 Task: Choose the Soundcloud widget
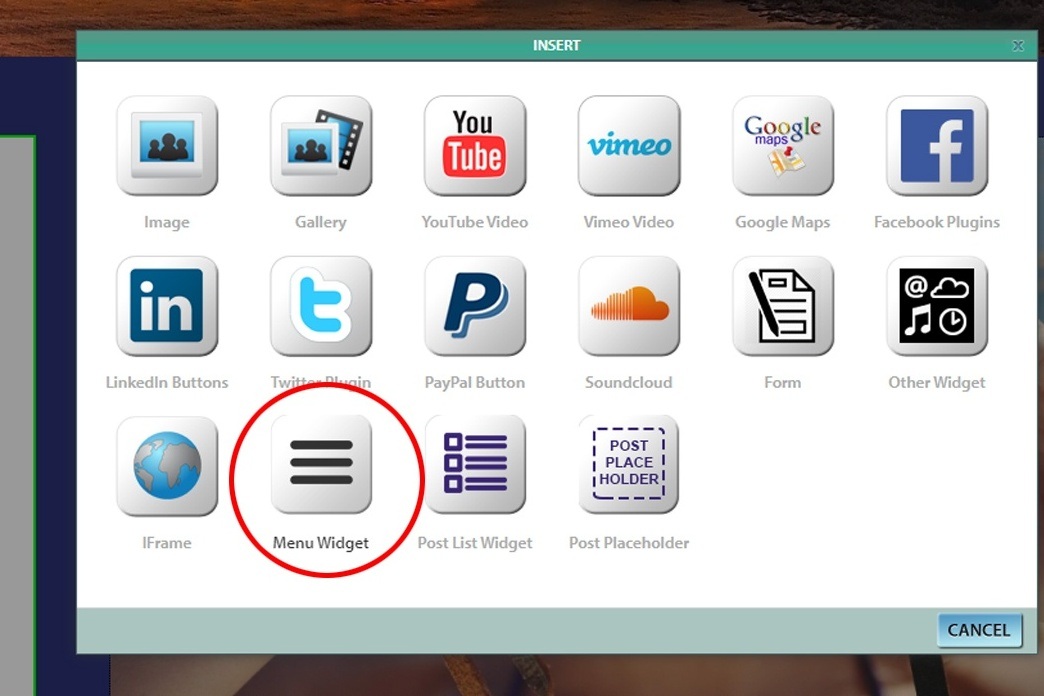(628, 306)
